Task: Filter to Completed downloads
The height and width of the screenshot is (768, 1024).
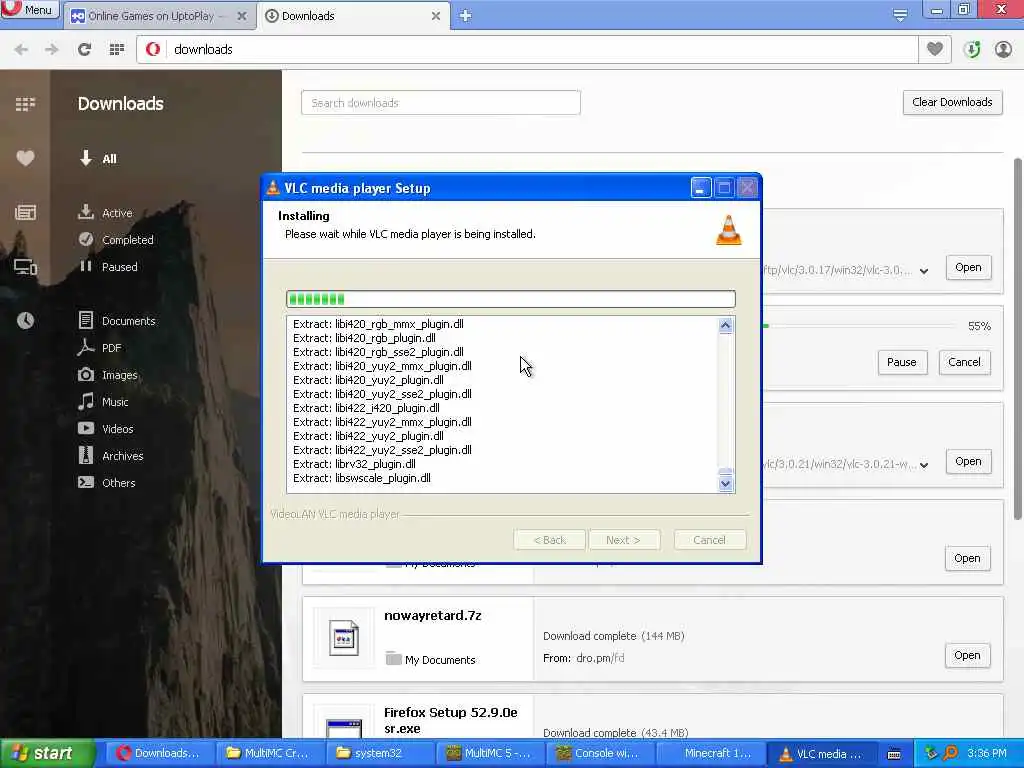Action: click(116, 240)
